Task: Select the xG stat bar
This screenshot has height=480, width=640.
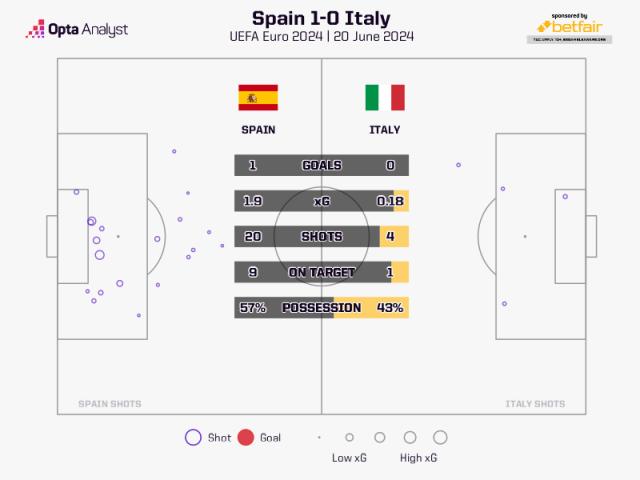Action: pos(321,201)
